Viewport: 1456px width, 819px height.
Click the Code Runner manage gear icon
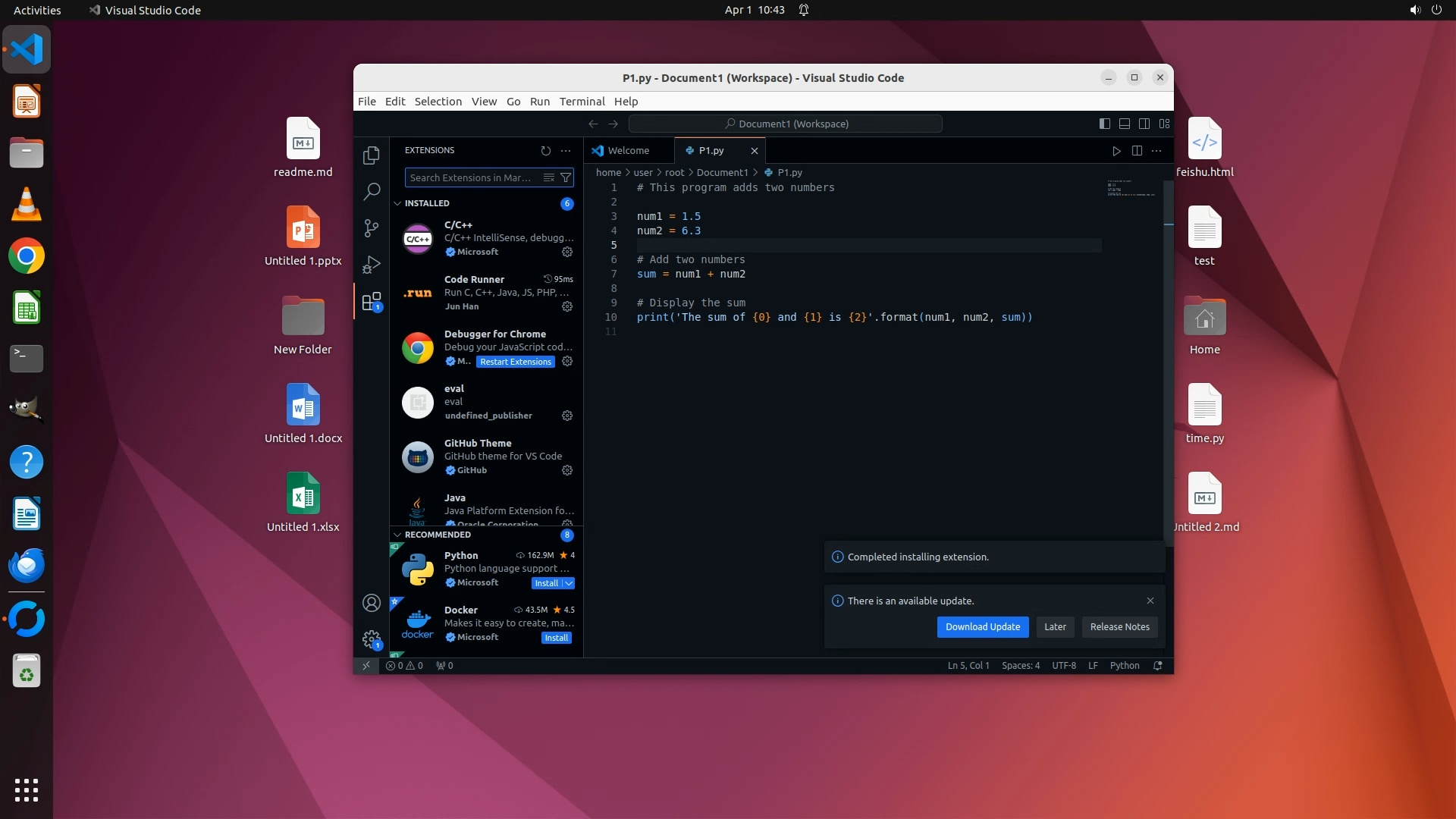[x=566, y=306]
